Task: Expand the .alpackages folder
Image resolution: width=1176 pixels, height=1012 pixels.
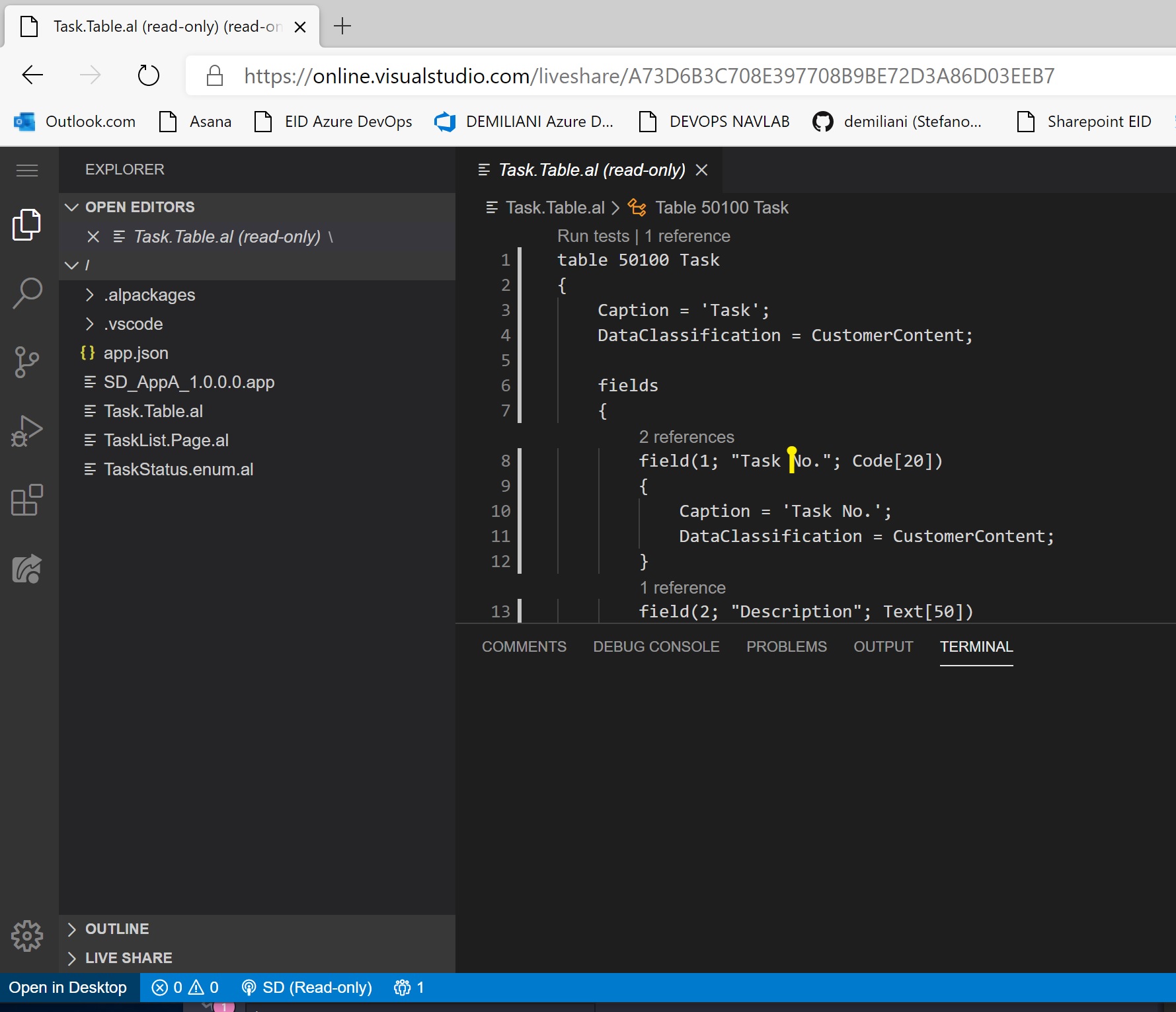Action: [x=149, y=295]
